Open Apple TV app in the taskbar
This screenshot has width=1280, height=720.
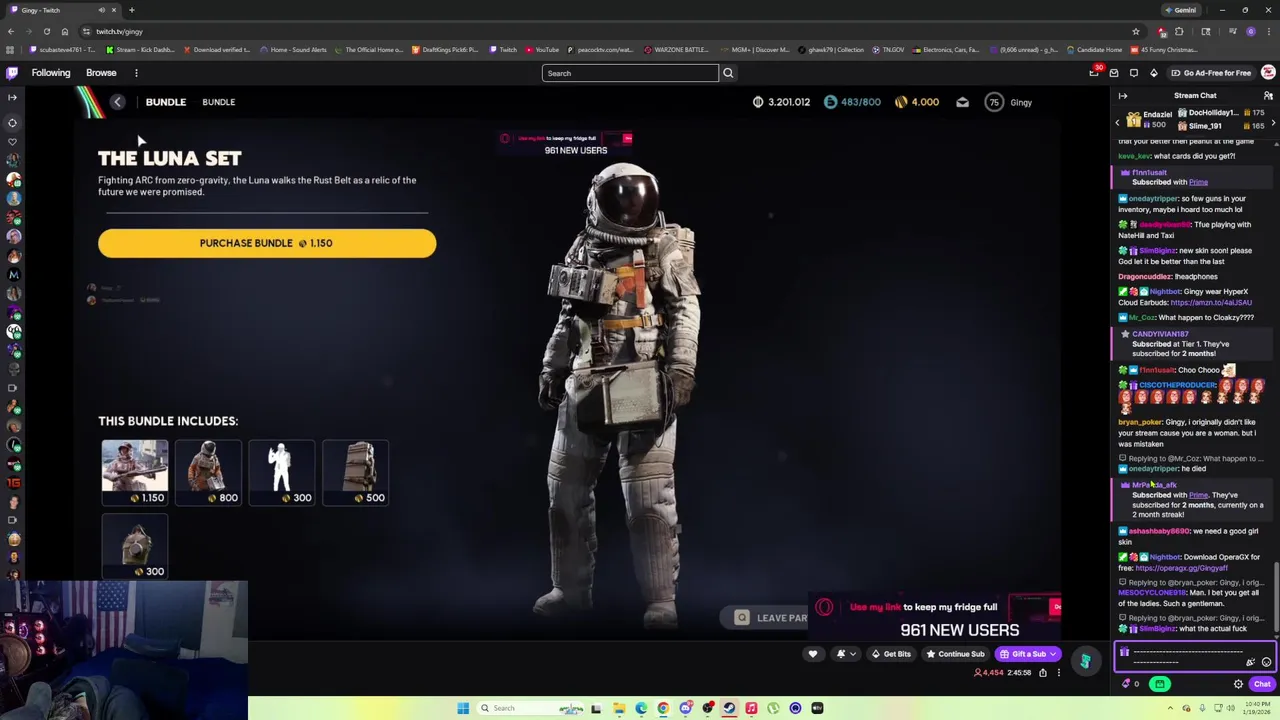817,708
